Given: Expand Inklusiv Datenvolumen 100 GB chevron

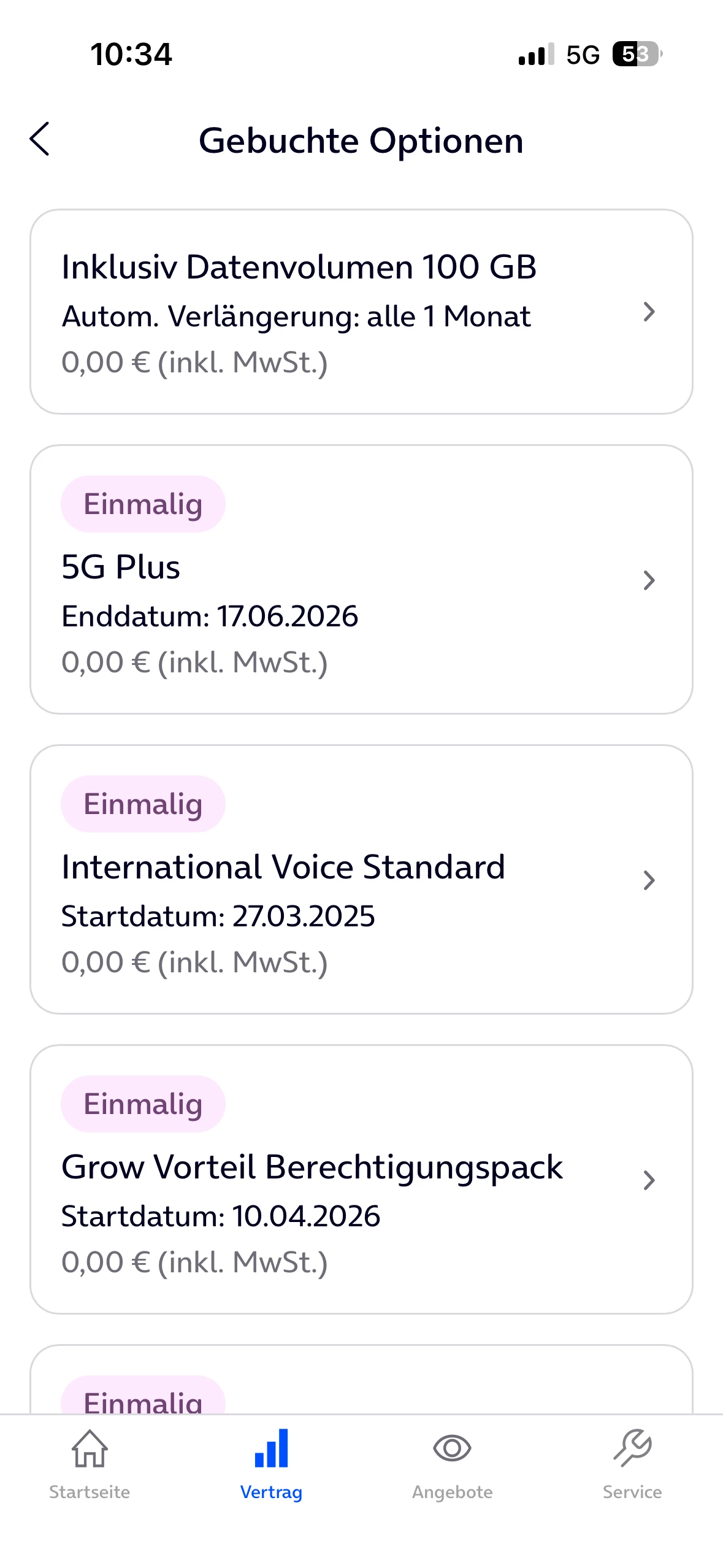Looking at the screenshot, I should click(x=649, y=312).
